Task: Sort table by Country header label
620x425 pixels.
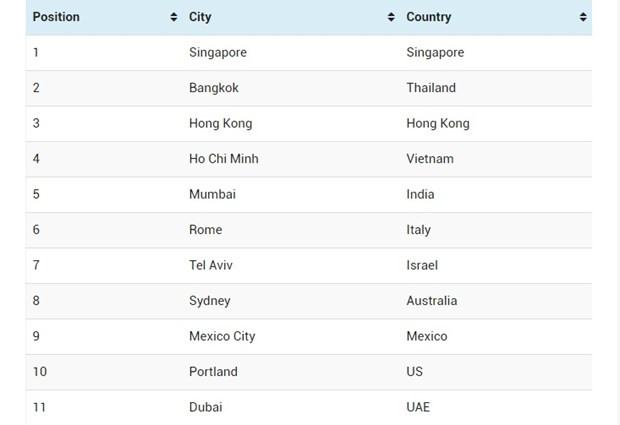Action: [x=428, y=17]
